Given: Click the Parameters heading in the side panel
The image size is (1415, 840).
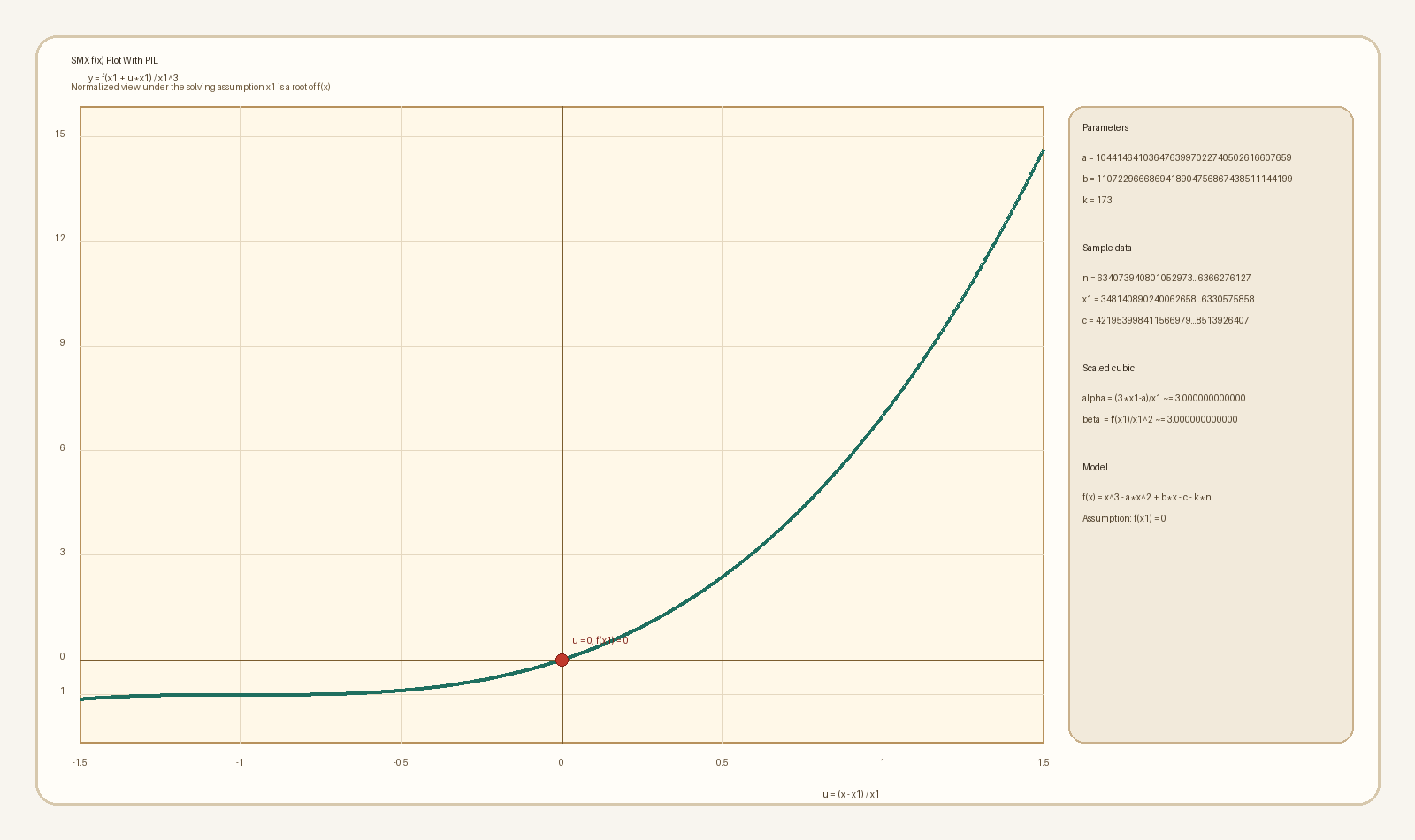Looking at the screenshot, I should click(x=1105, y=128).
